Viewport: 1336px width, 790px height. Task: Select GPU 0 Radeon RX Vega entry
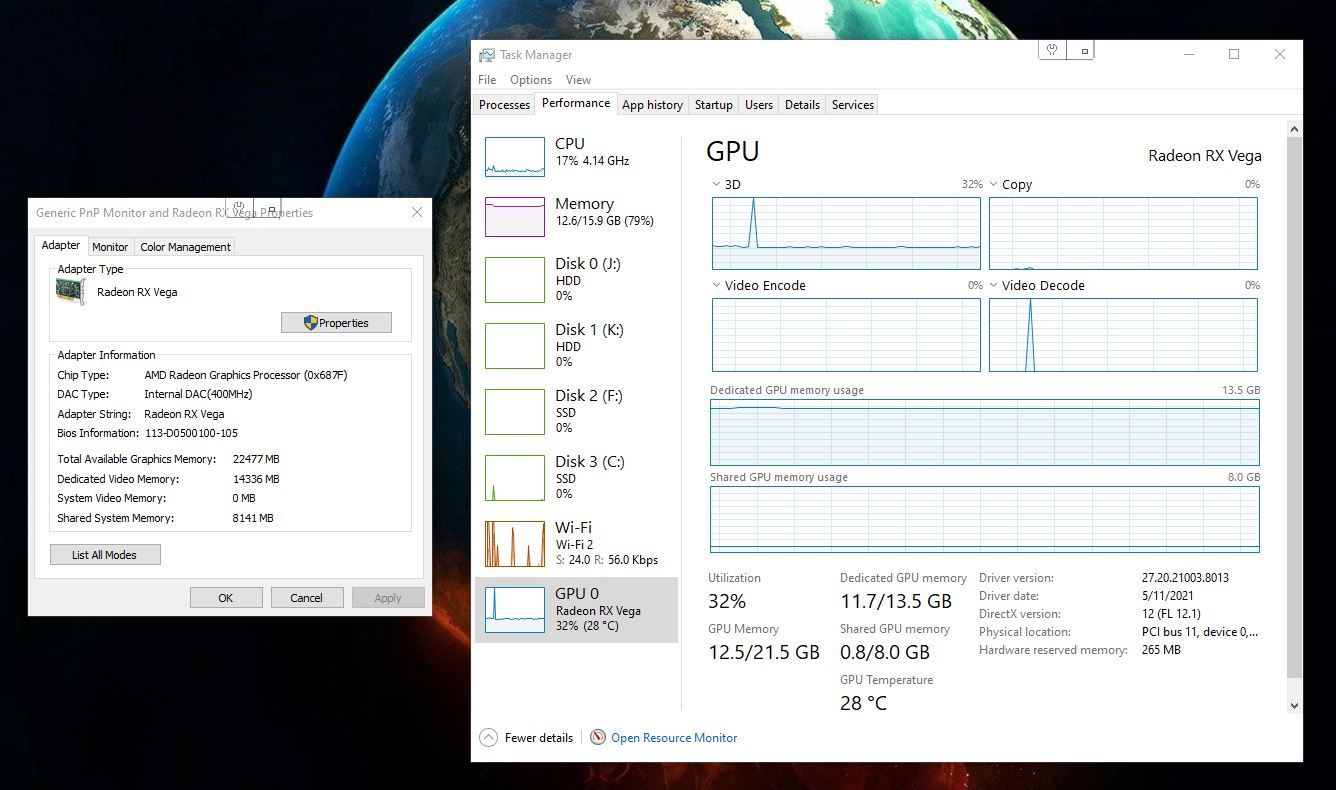click(576, 609)
